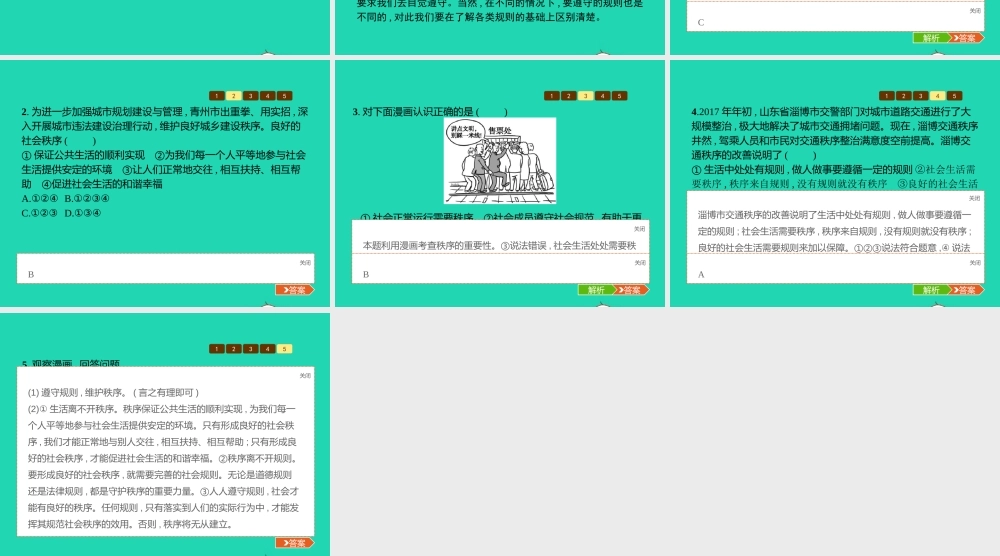Select question tab 5 on the question 2 slide
The height and width of the screenshot is (556, 1000).
click(x=284, y=96)
